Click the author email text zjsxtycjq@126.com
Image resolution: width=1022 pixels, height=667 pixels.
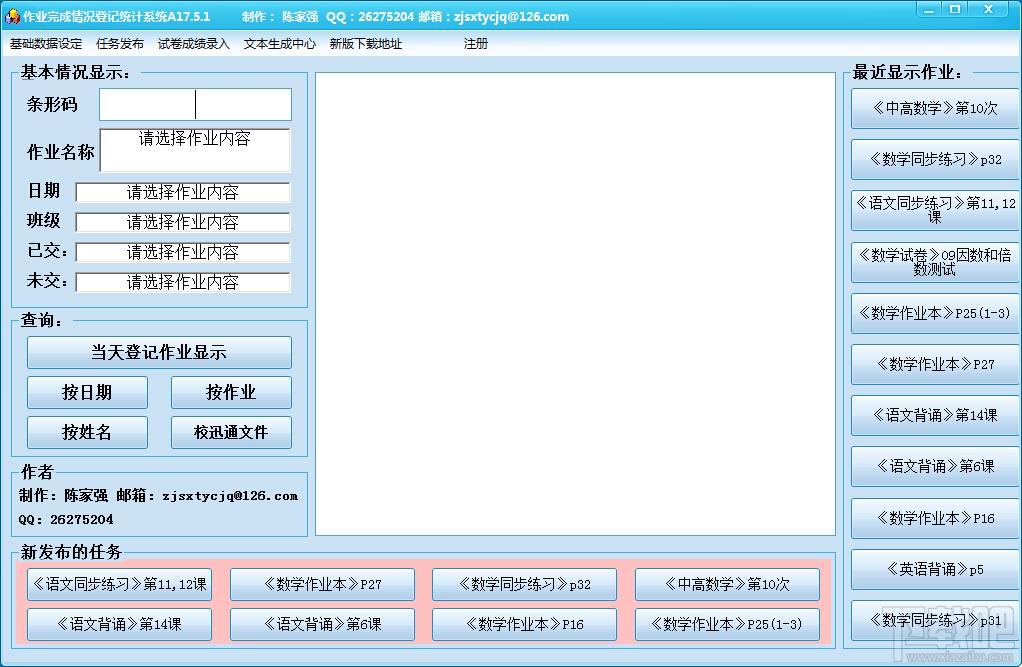pos(230,496)
